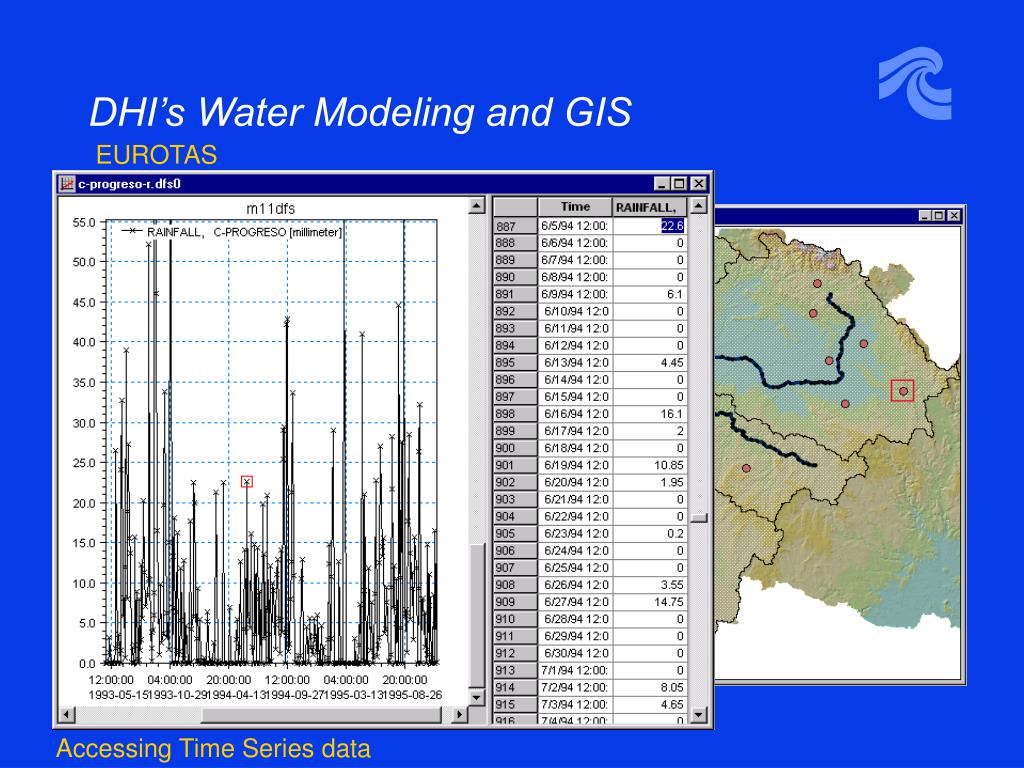This screenshot has width=1024, height=768.
Task: Click the red-boxed data point in the rainfall chart
Action: 247,482
